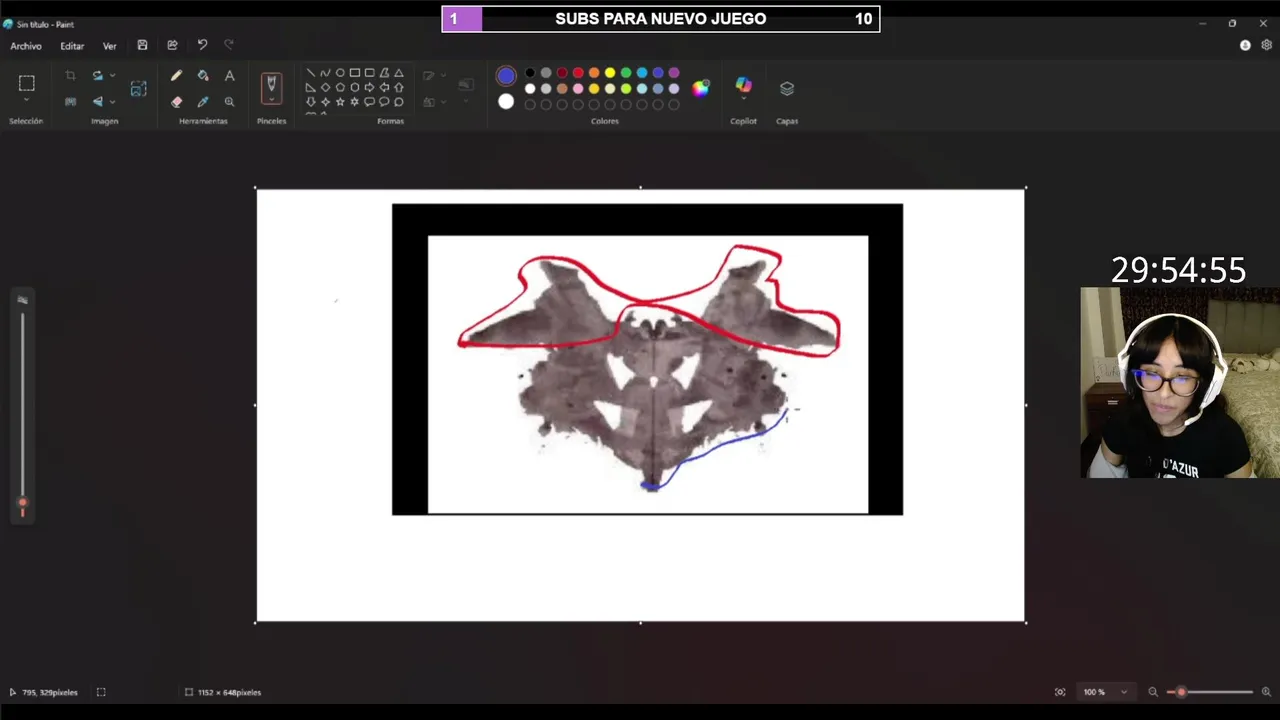Image resolution: width=1280 pixels, height=720 pixels.
Task: Expand the flip options arrow
Action: pos(112,101)
